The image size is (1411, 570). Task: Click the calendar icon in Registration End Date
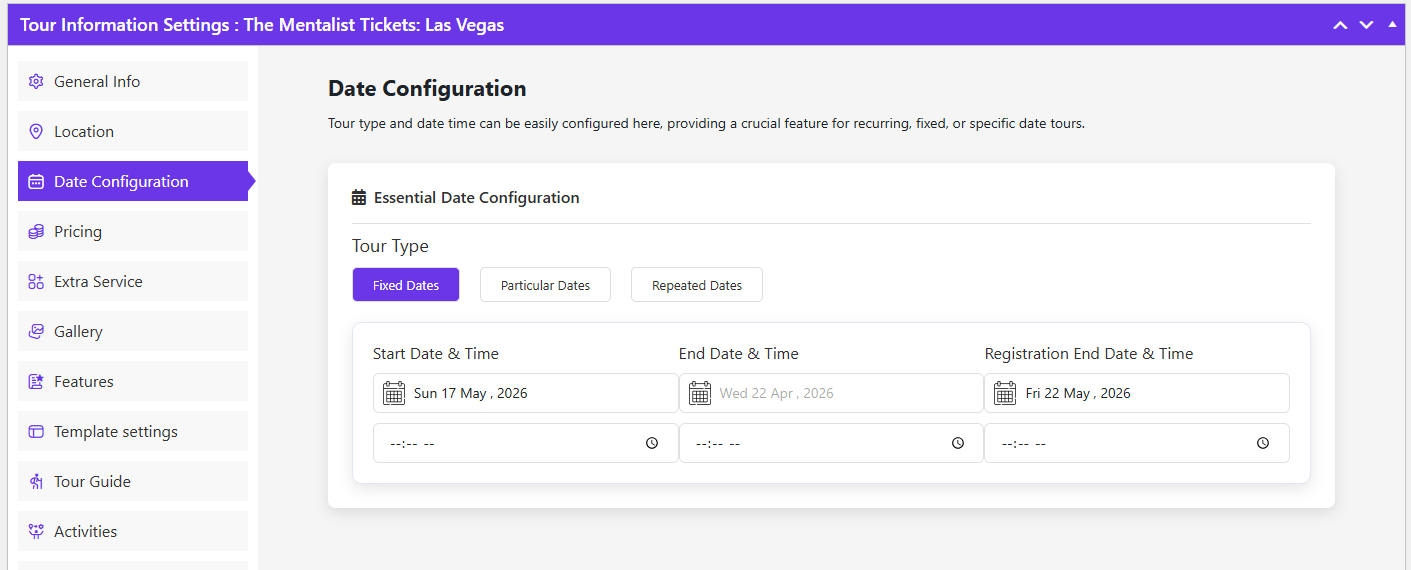coord(1005,393)
